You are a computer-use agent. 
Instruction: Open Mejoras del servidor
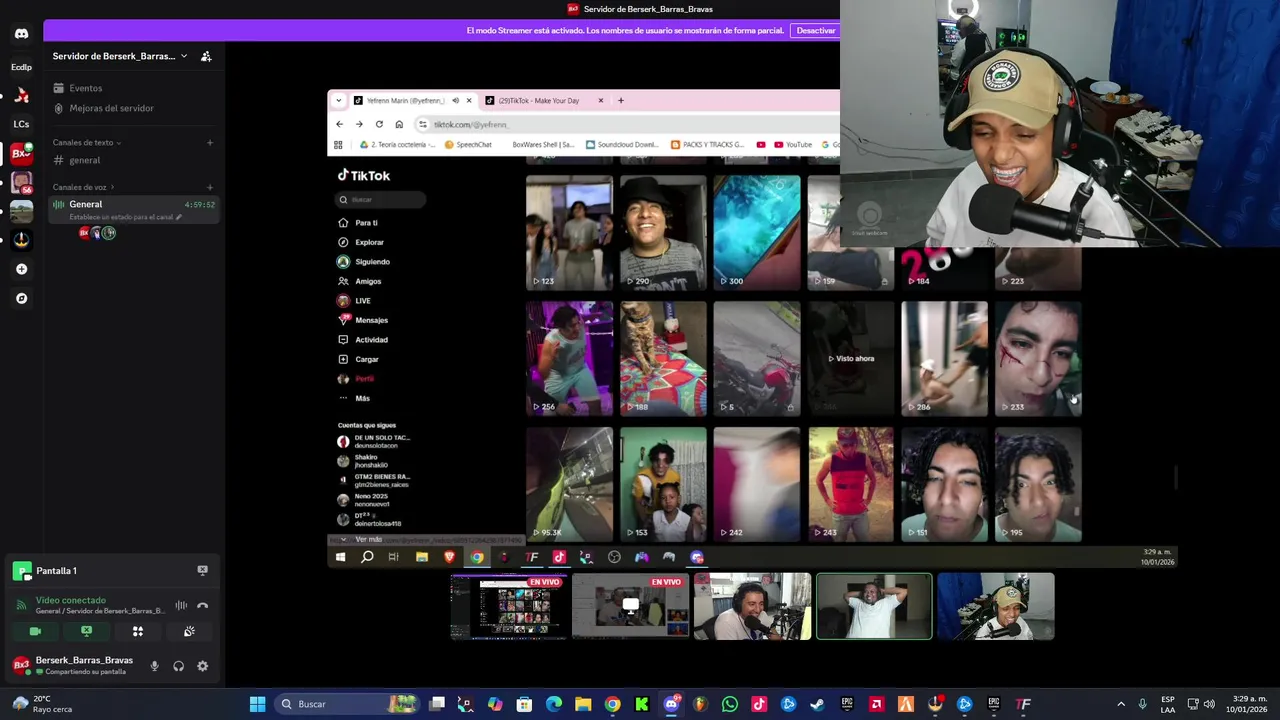103,108
